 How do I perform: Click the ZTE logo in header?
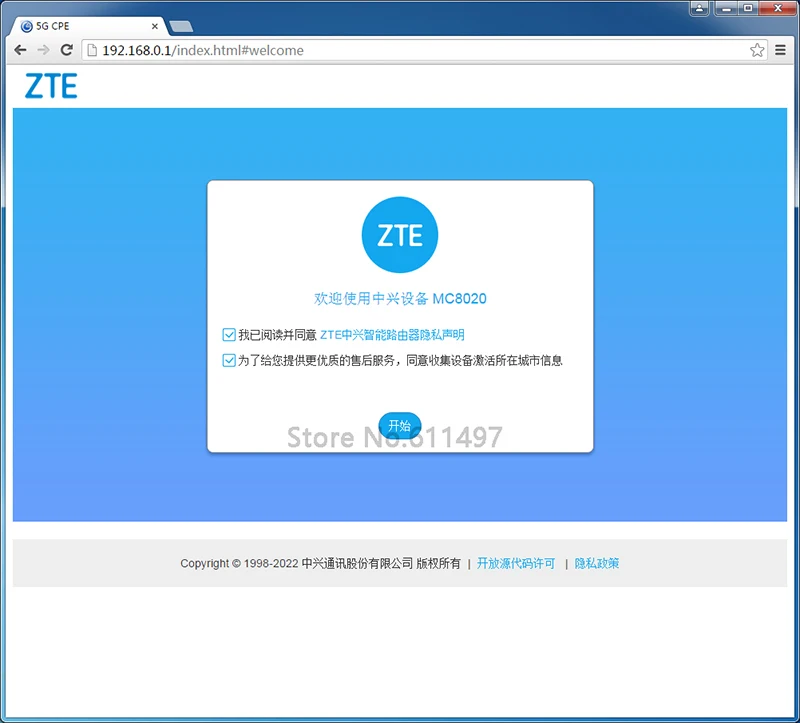click(x=51, y=86)
